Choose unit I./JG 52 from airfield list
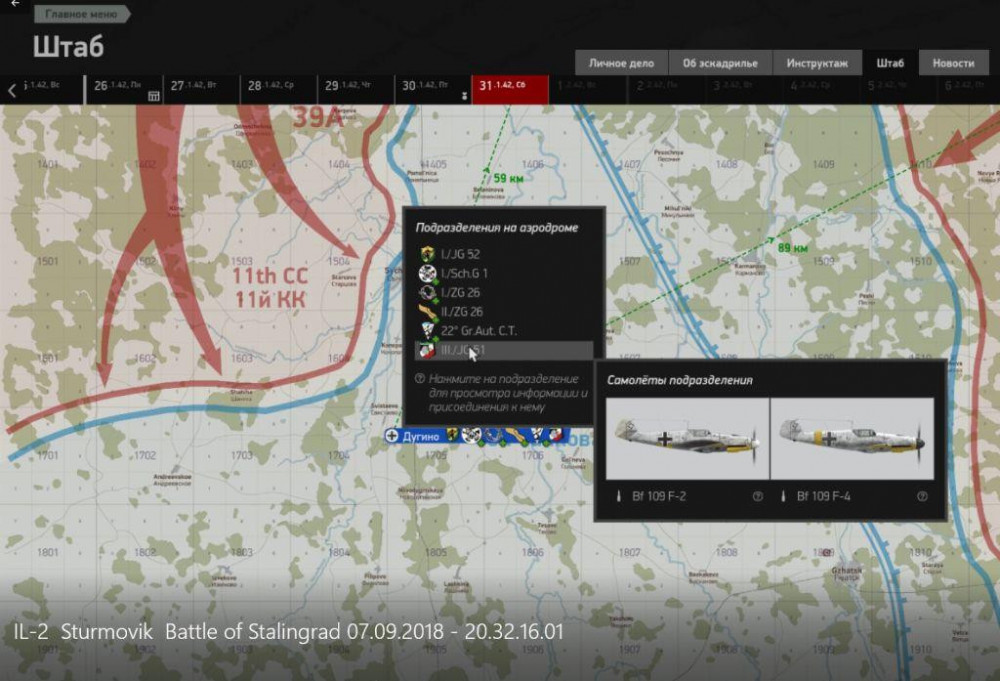Image resolution: width=1000 pixels, height=681 pixels. 504,254
